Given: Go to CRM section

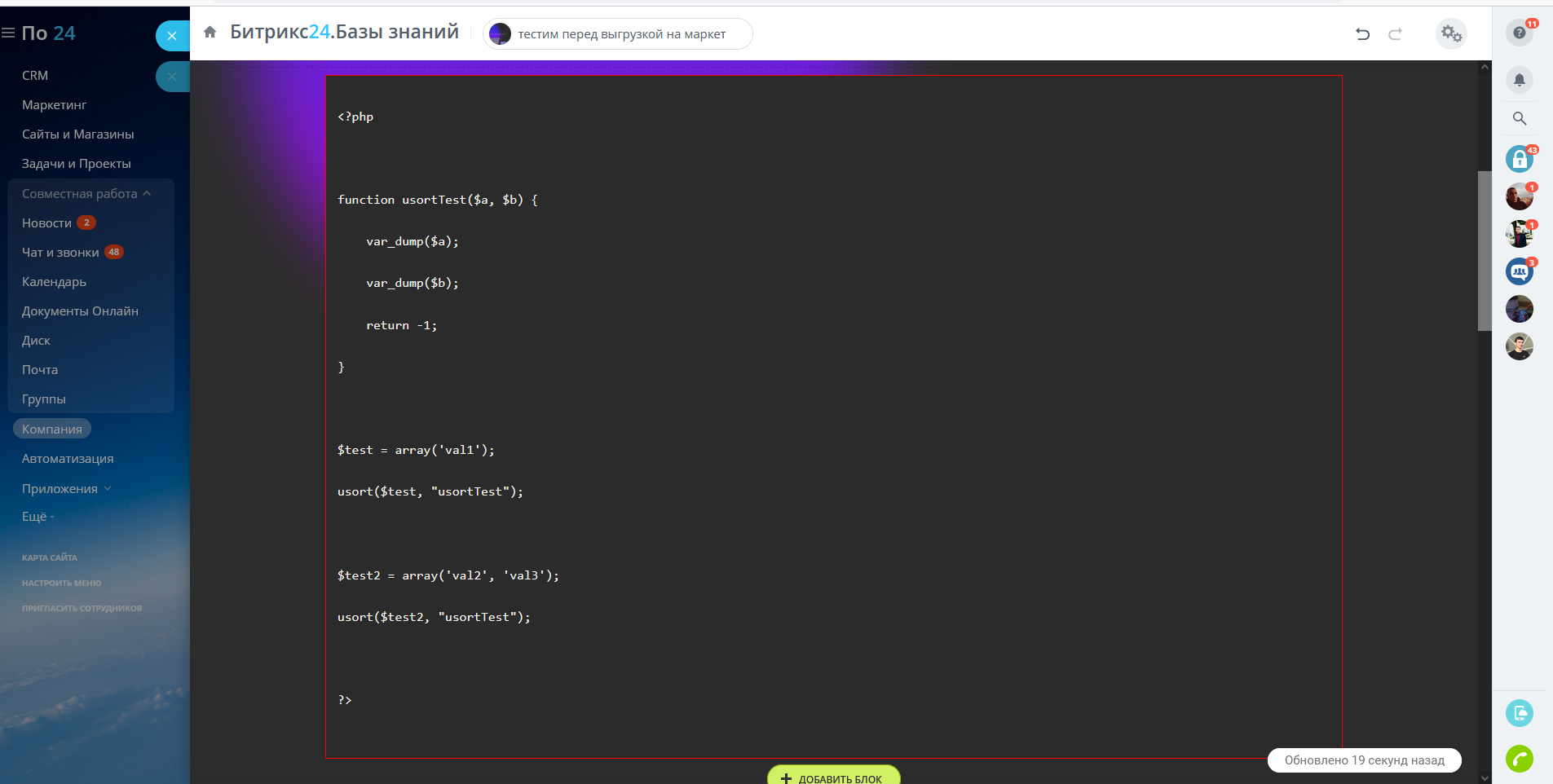Looking at the screenshot, I should pyautogui.click(x=35, y=75).
